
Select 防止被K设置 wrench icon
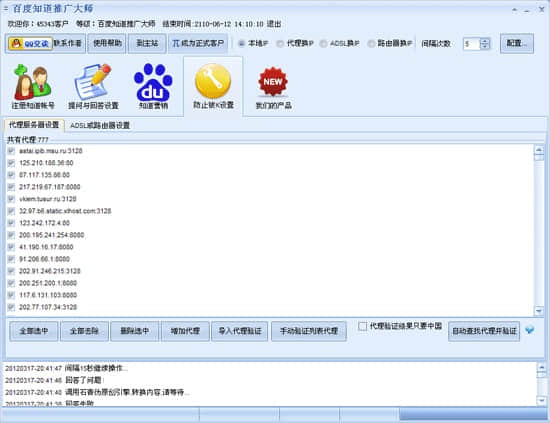click(213, 87)
